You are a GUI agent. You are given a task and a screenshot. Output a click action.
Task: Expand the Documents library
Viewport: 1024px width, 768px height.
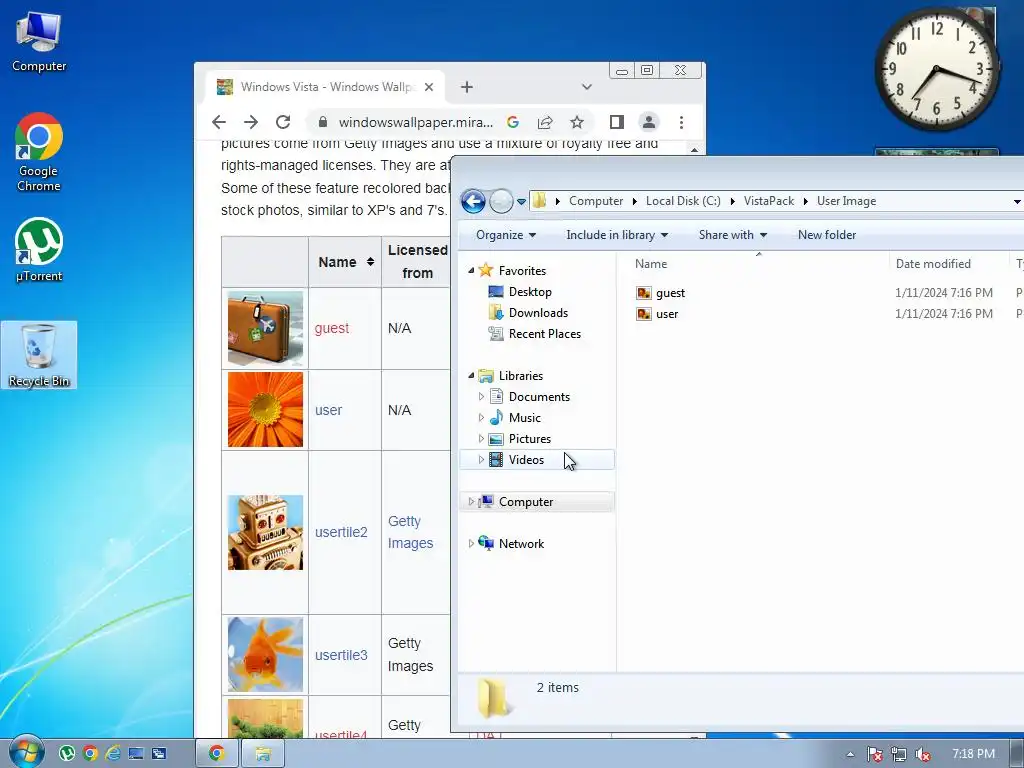point(481,396)
